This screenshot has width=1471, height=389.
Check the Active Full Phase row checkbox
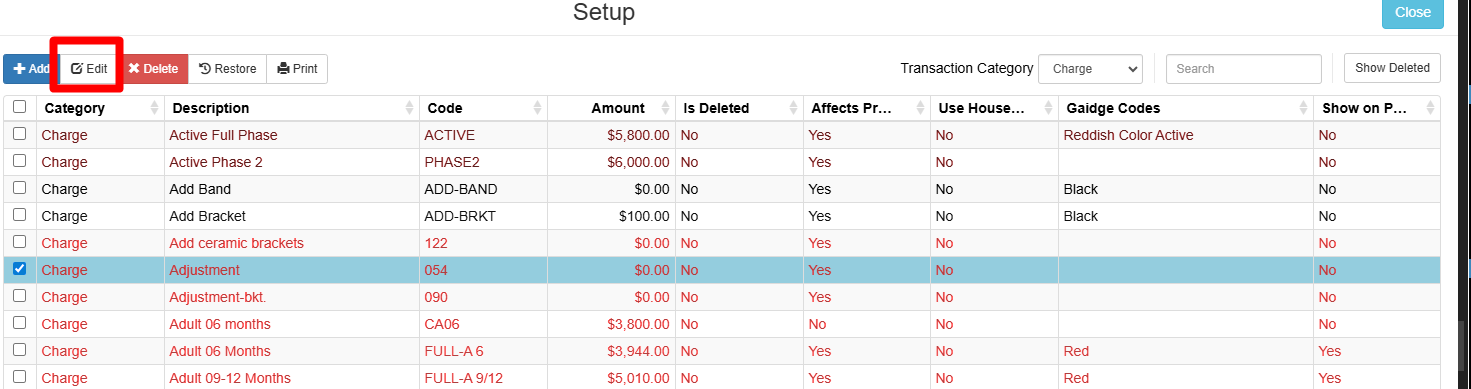click(19, 134)
